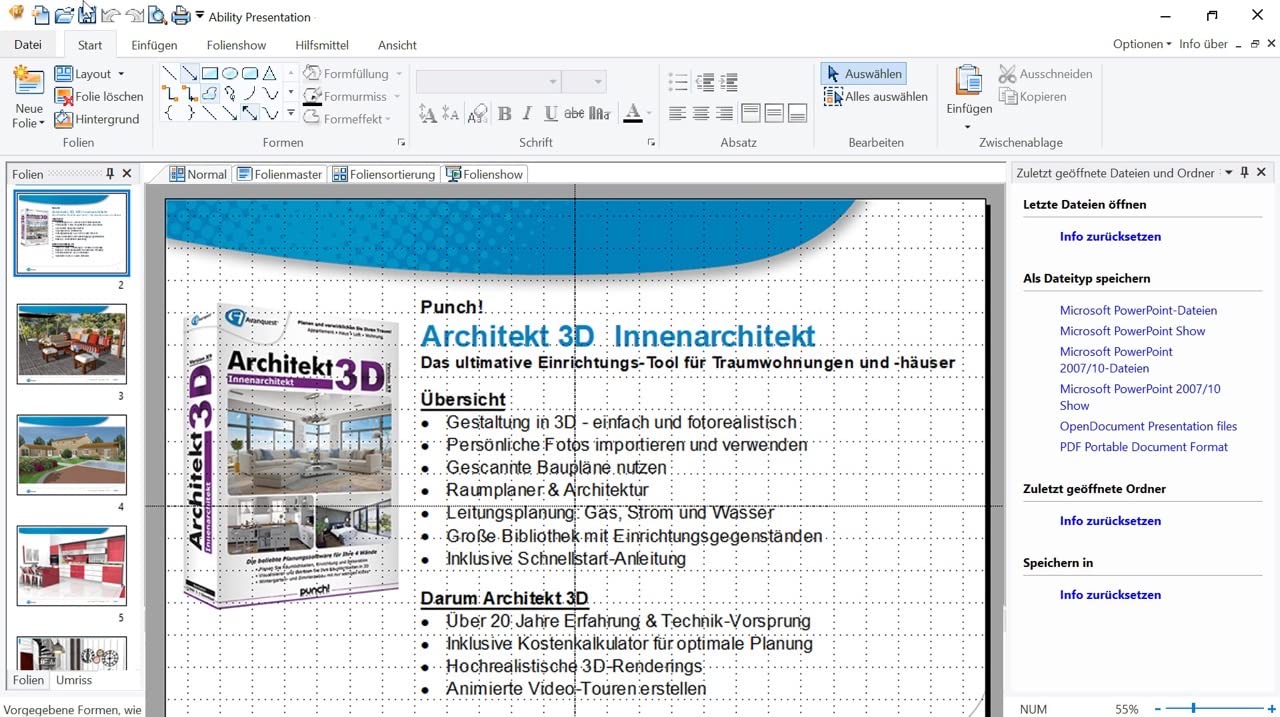
Task: Open the Ansicht ribbon tab
Action: [x=397, y=45]
